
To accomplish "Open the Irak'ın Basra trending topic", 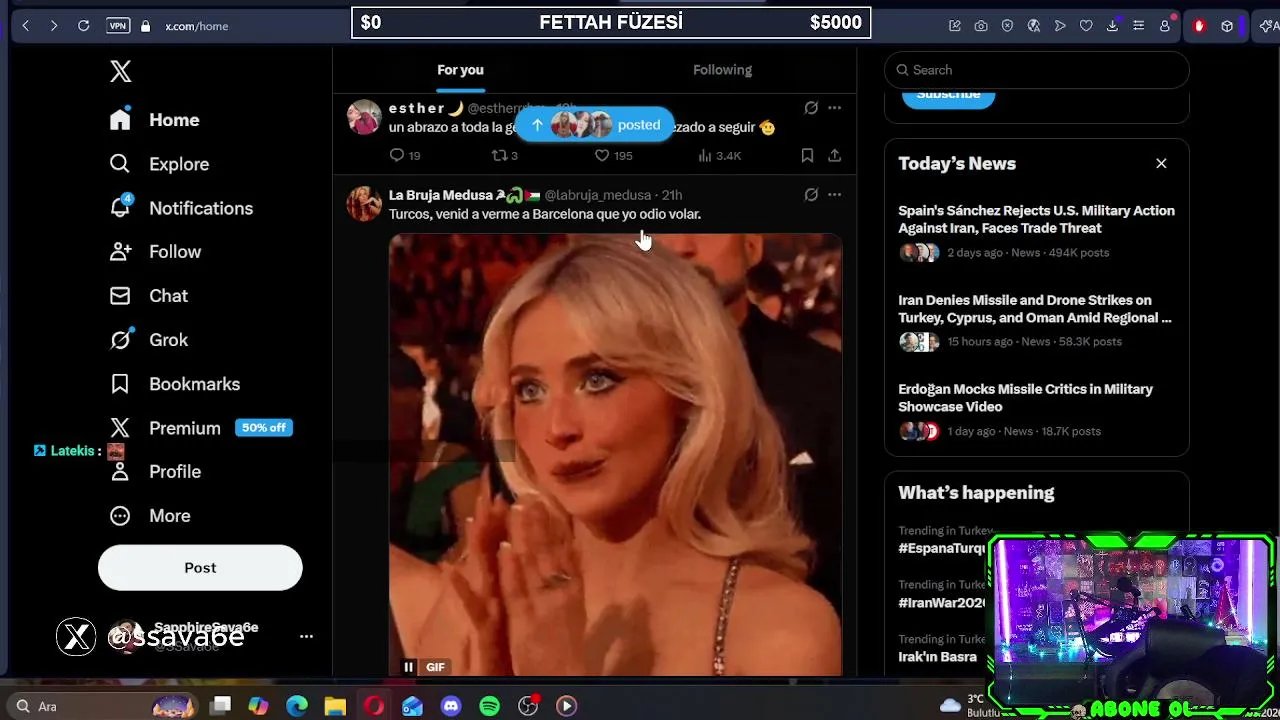I will tap(937, 657).
